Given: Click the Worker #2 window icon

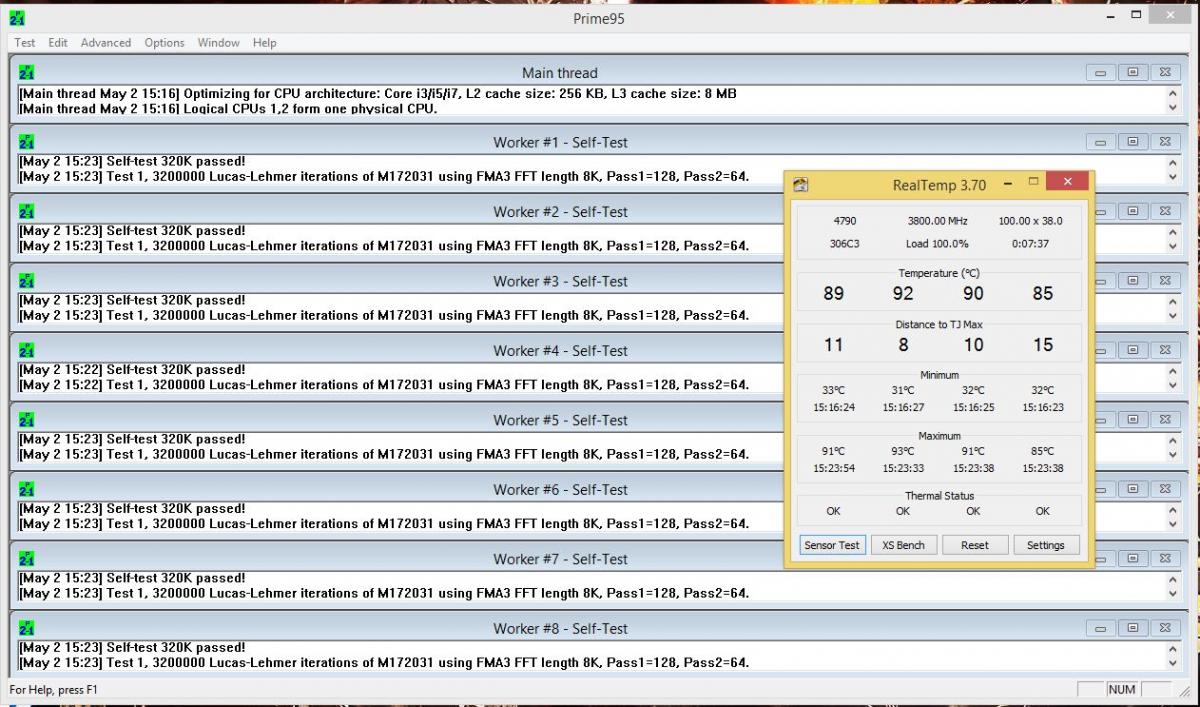Looking at the screenshot, I should (27, 212).
